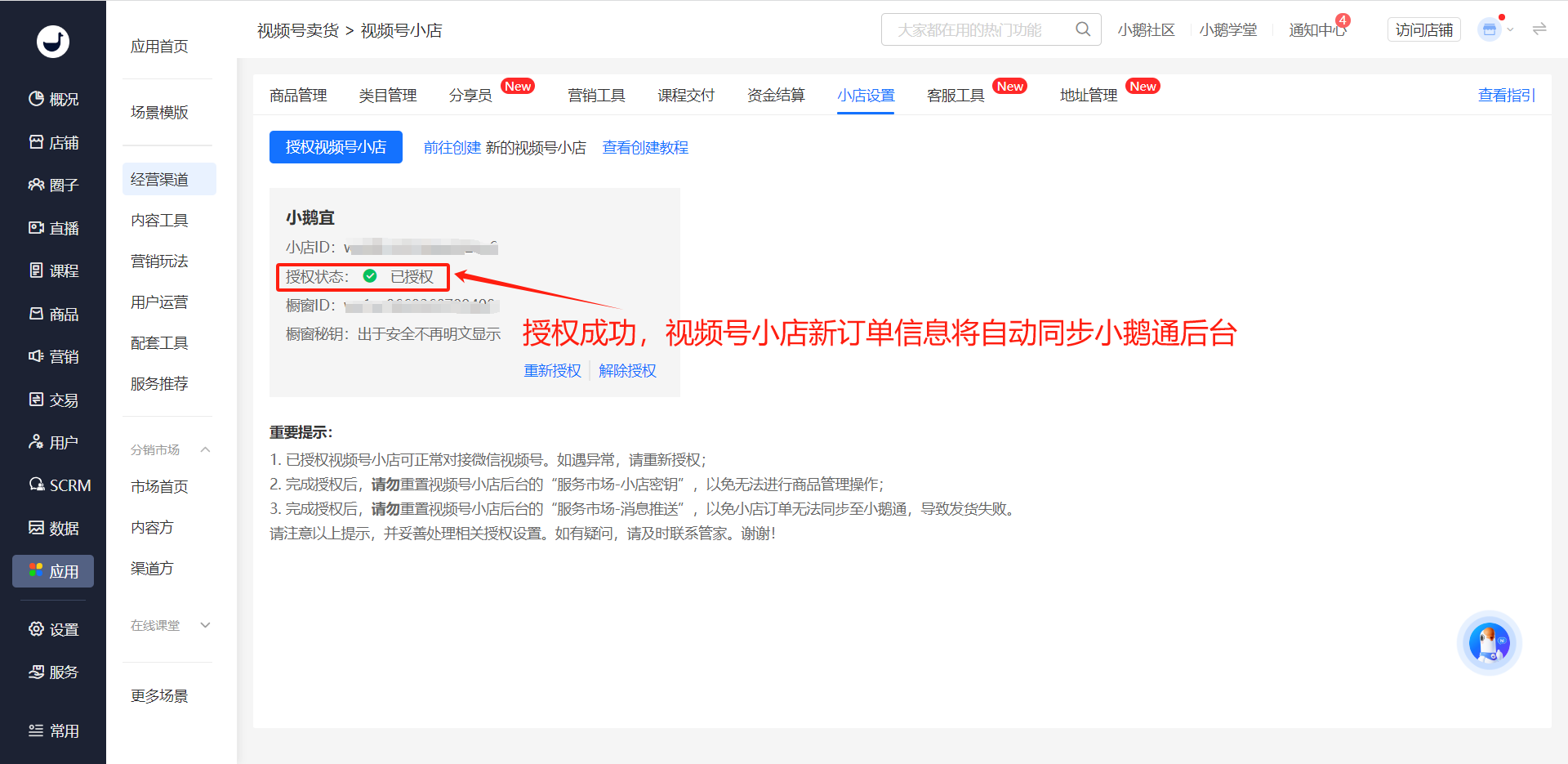Open 直播 in left sidebar
Viewport: 1568px width, 764px height.
53,228
